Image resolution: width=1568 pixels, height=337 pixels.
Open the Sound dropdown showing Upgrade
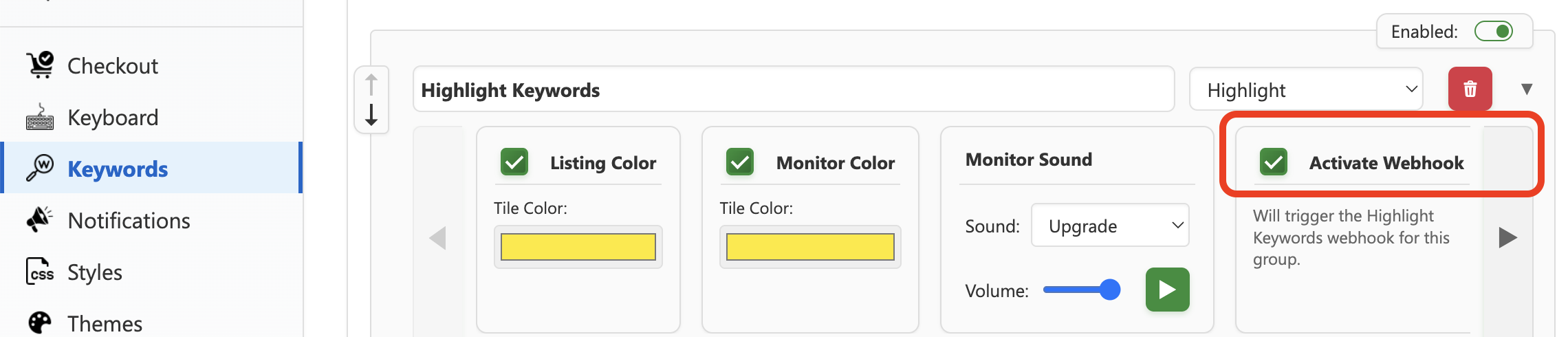pos(1109,226)
